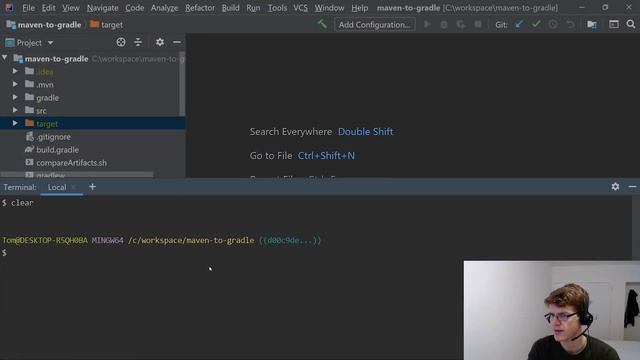Select the target folder row
This screenshot has width=640, height=360.
pyautogui.click(x=92, y=123)
